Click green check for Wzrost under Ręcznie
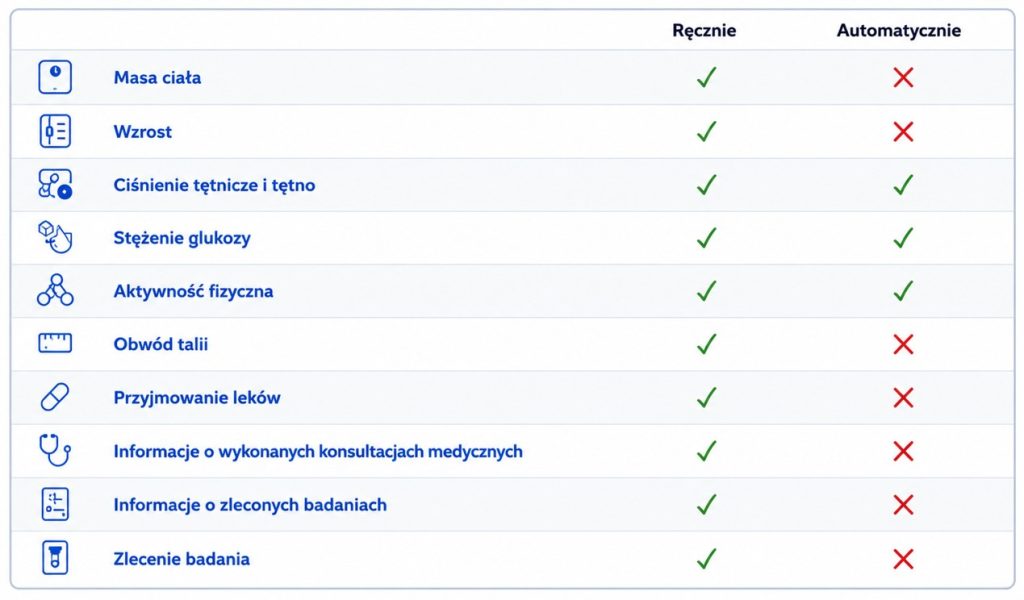1024x600 pixels. [707, 131]
